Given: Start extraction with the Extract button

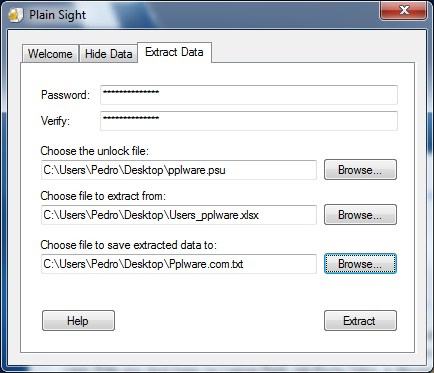Looking at the screenshot, I should click(x=360, y=321).
